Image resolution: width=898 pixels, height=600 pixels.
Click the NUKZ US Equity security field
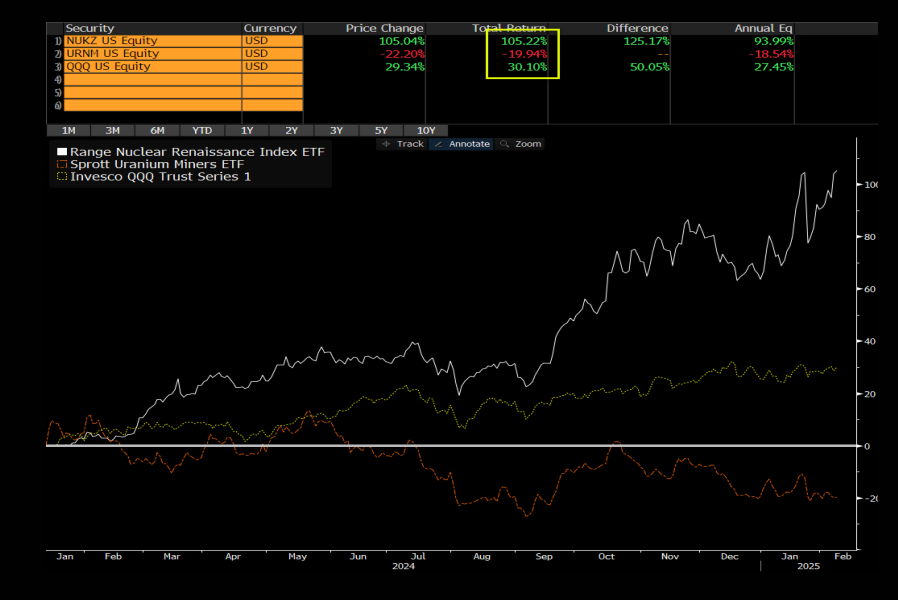pos(152,41)
